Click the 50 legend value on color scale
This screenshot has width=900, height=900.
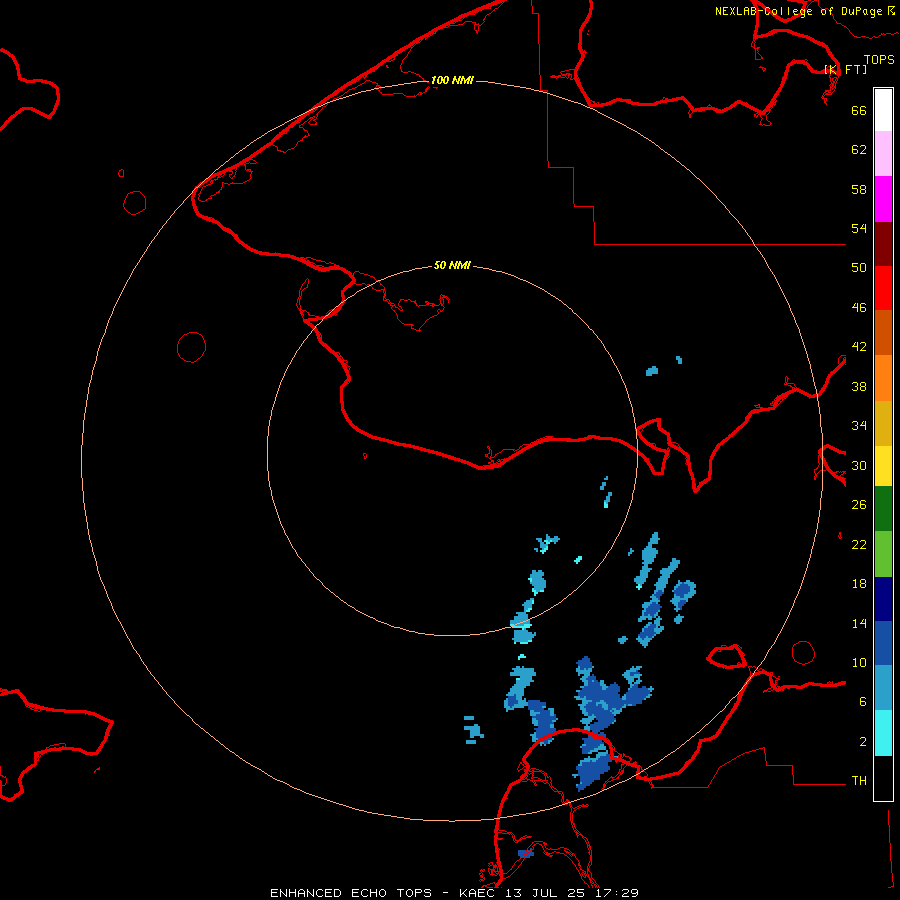pos(859,268)
